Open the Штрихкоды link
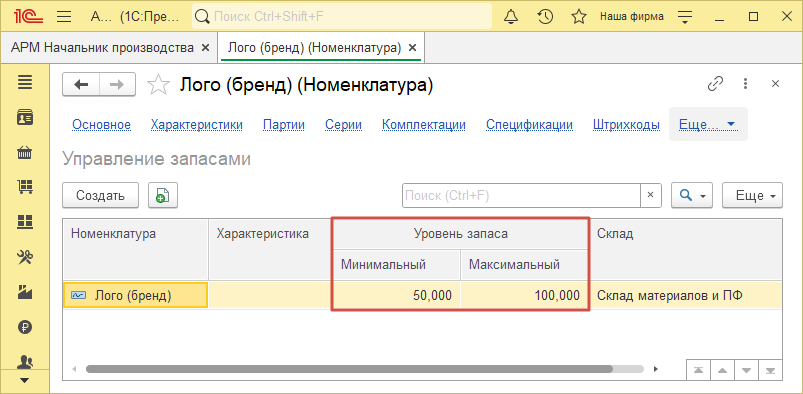 coord(626,125)
